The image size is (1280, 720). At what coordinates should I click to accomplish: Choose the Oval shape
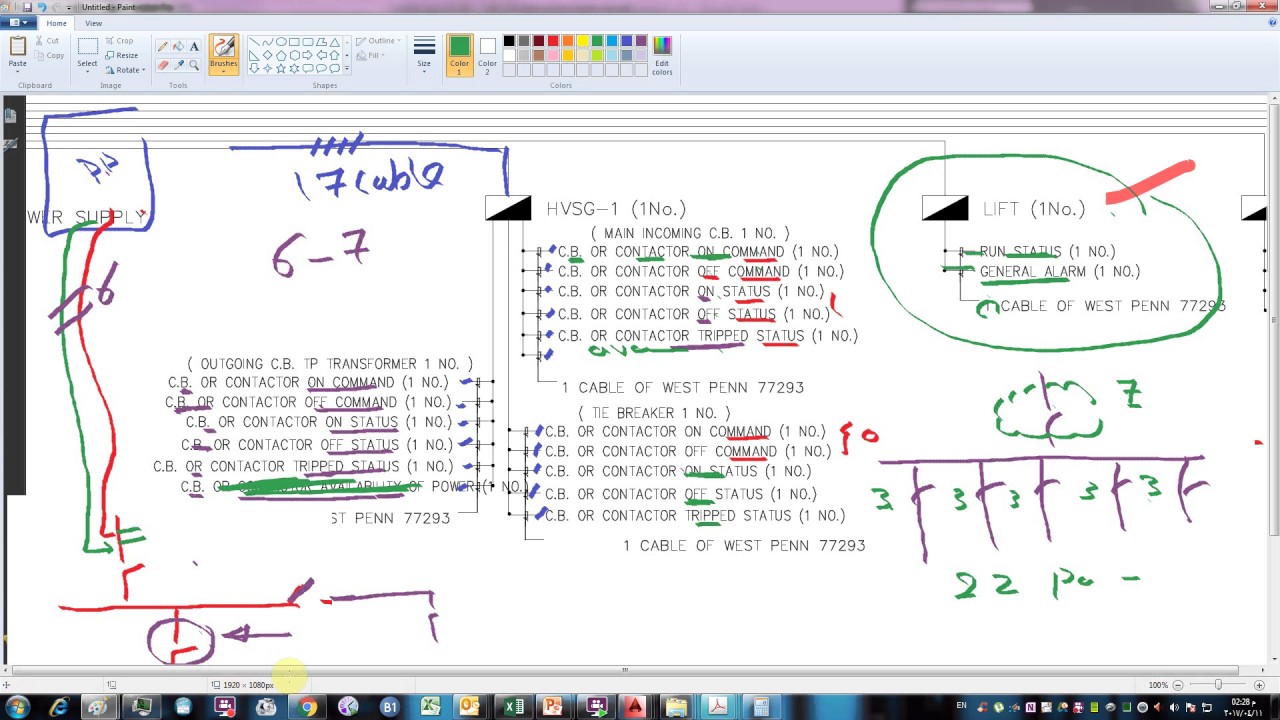(x=281, y=42)
